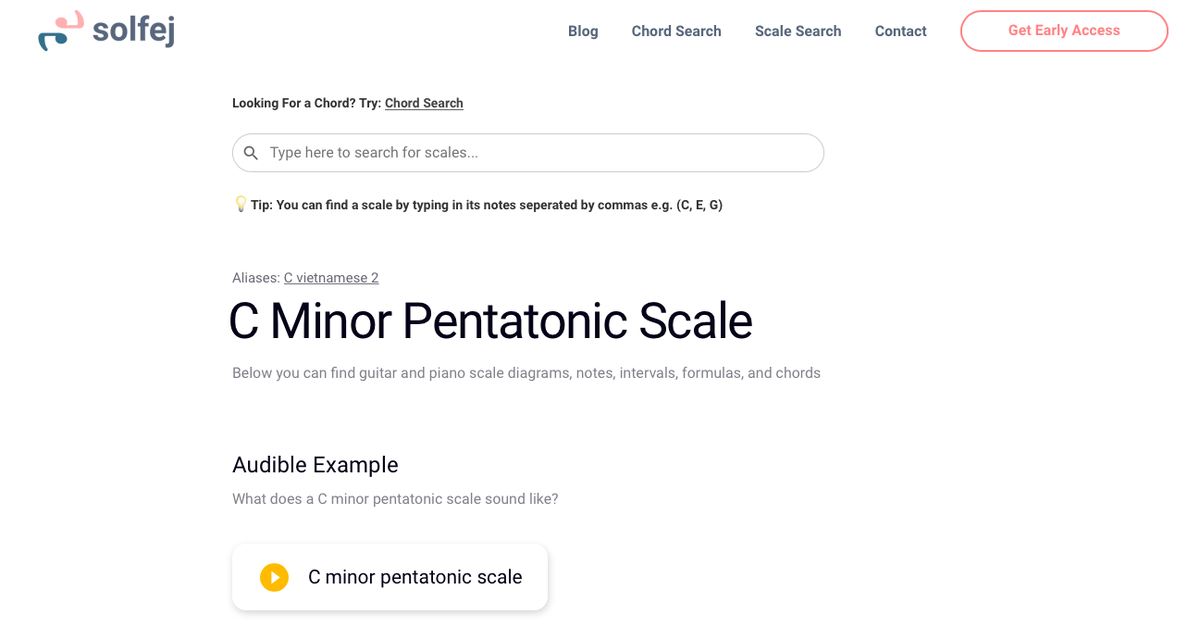This screenshot has height=640, width=1200.
Task: Click the solfej wordmark text
Action: (133, 31)
